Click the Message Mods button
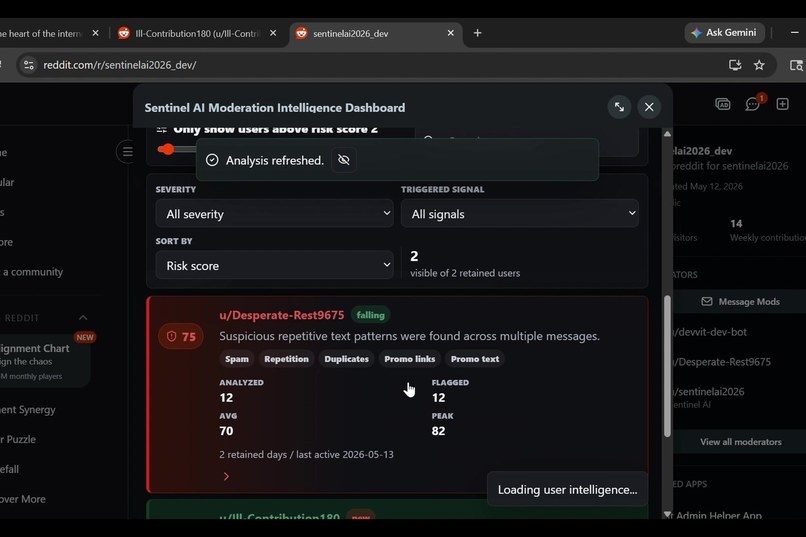The width and height of the screenshot is (806, 537). pyautogui.click(x=741, y=302)
